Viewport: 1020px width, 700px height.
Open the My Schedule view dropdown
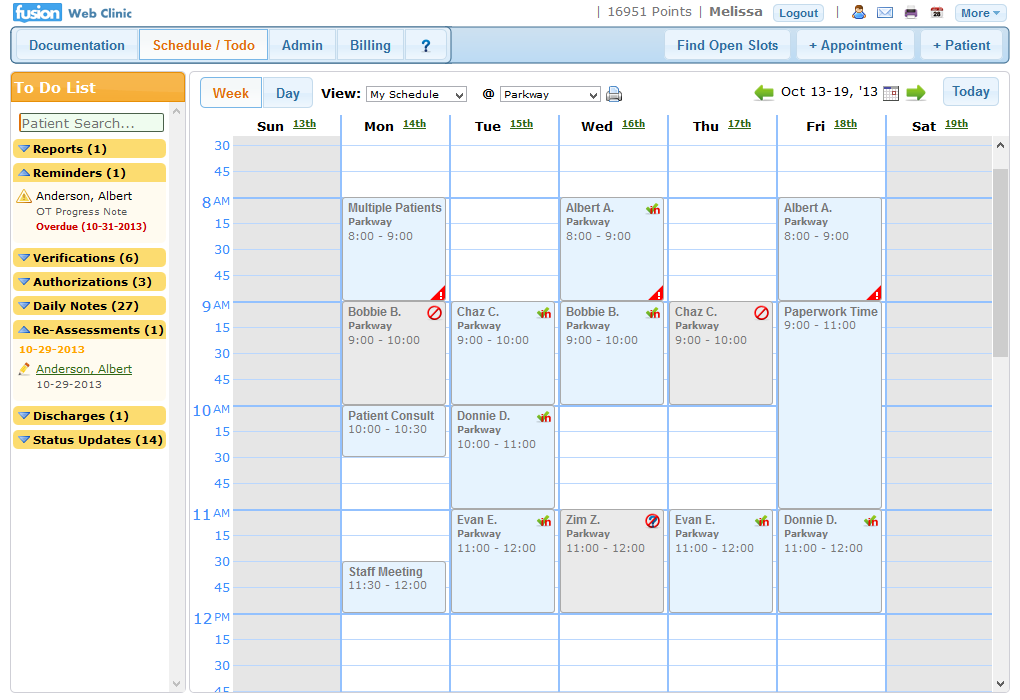pos(416,95)
